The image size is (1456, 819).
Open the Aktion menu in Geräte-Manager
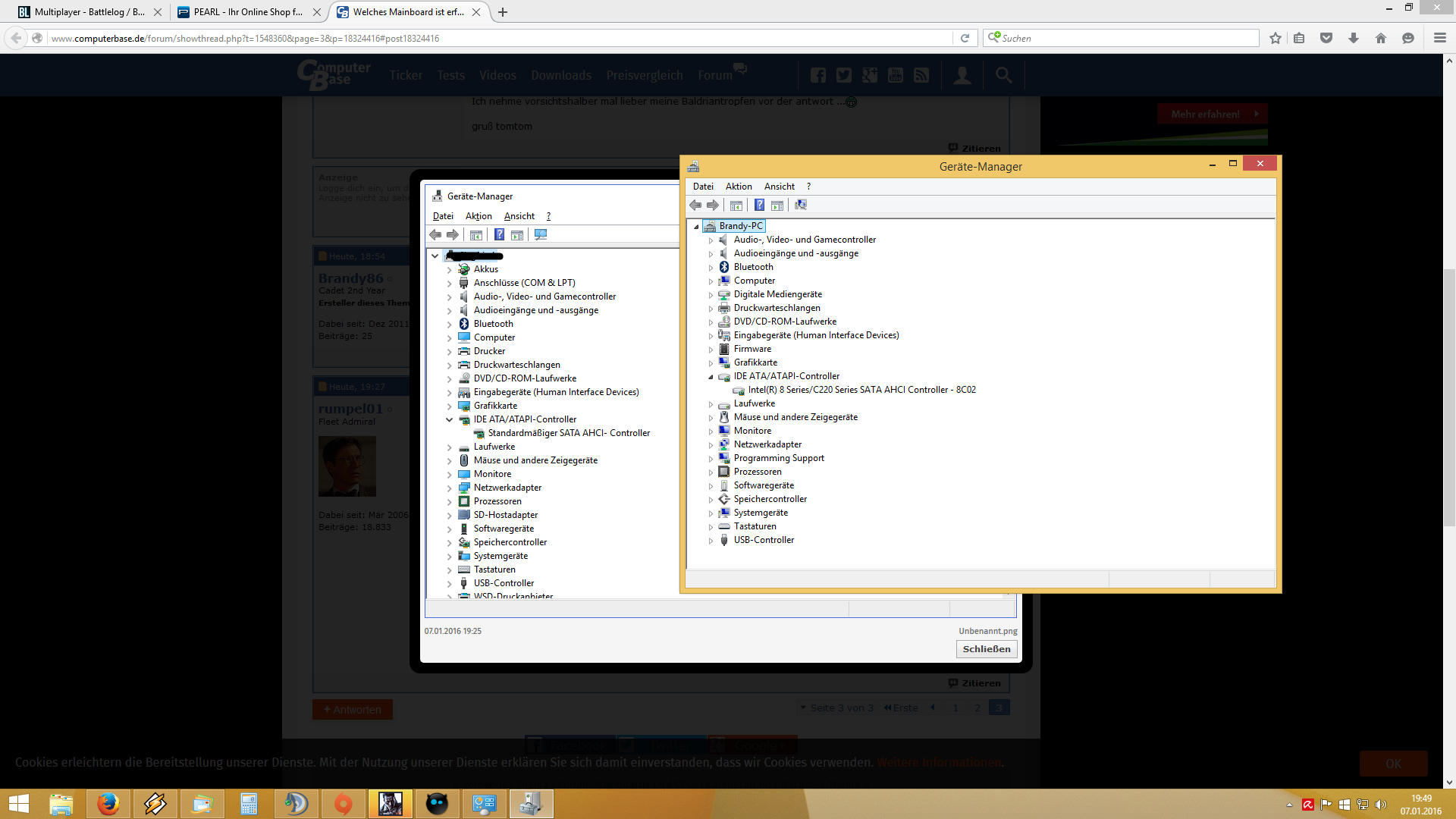point(738,187)
